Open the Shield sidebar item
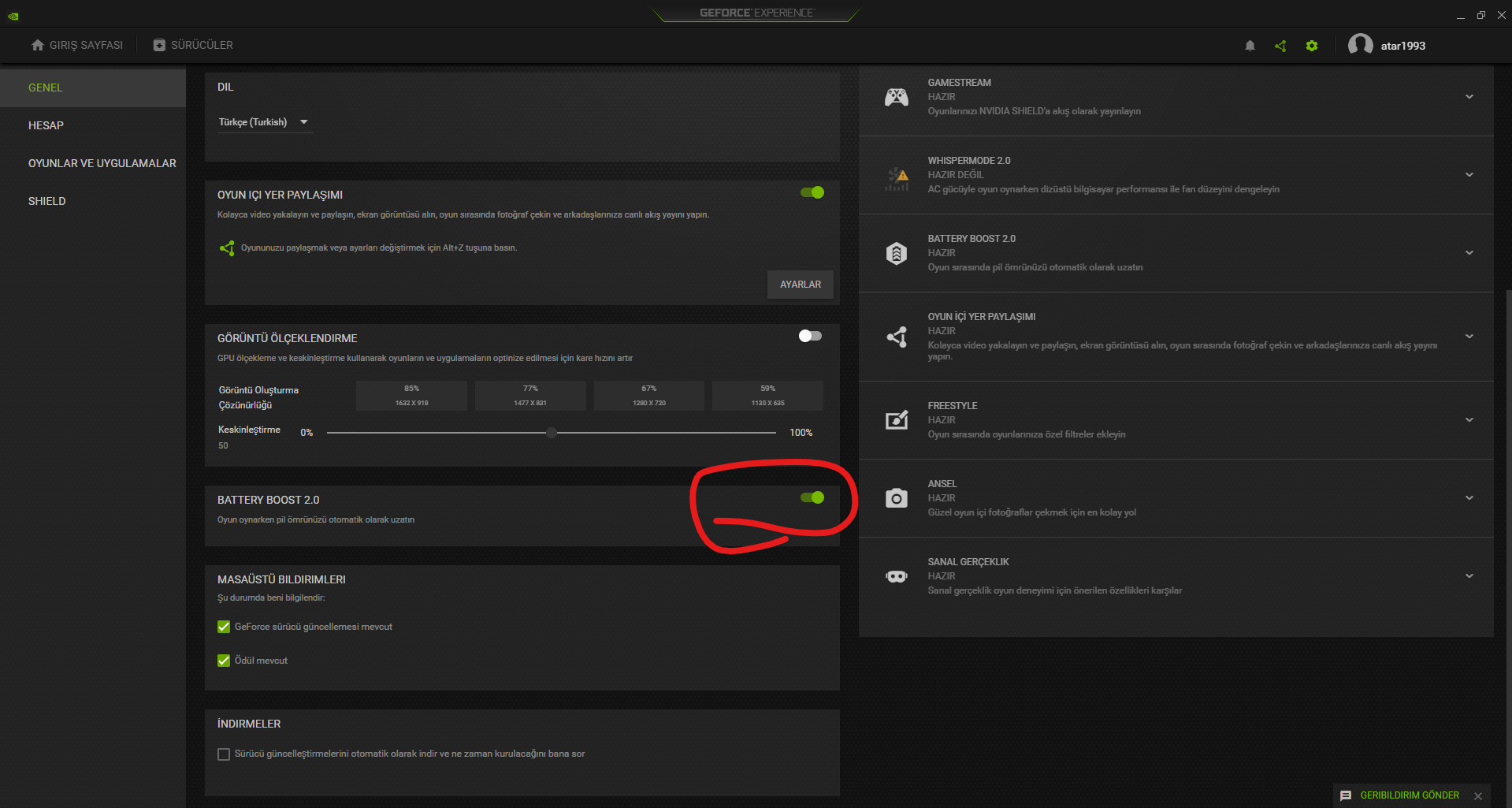 (x=93, y=201)
